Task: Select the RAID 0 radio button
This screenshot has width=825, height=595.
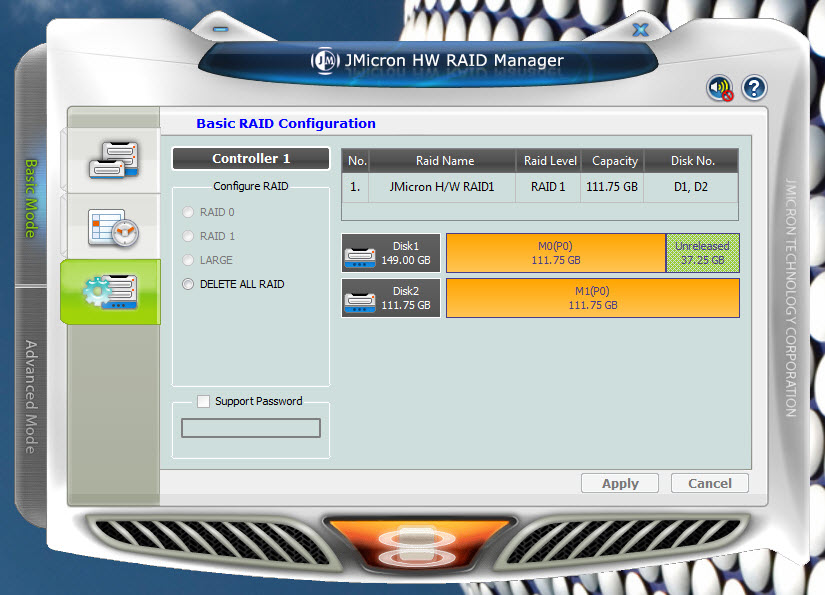Action: click(x=188, y=212)
